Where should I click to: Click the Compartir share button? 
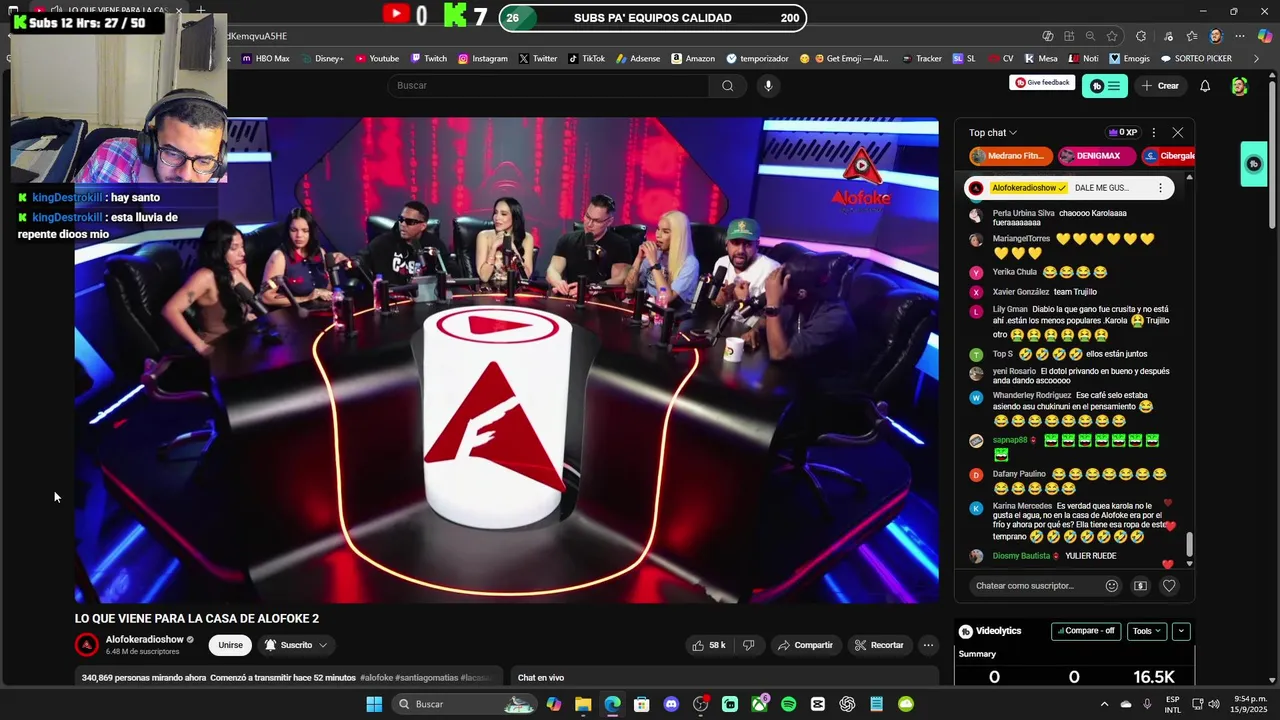(x=805, y=645)
